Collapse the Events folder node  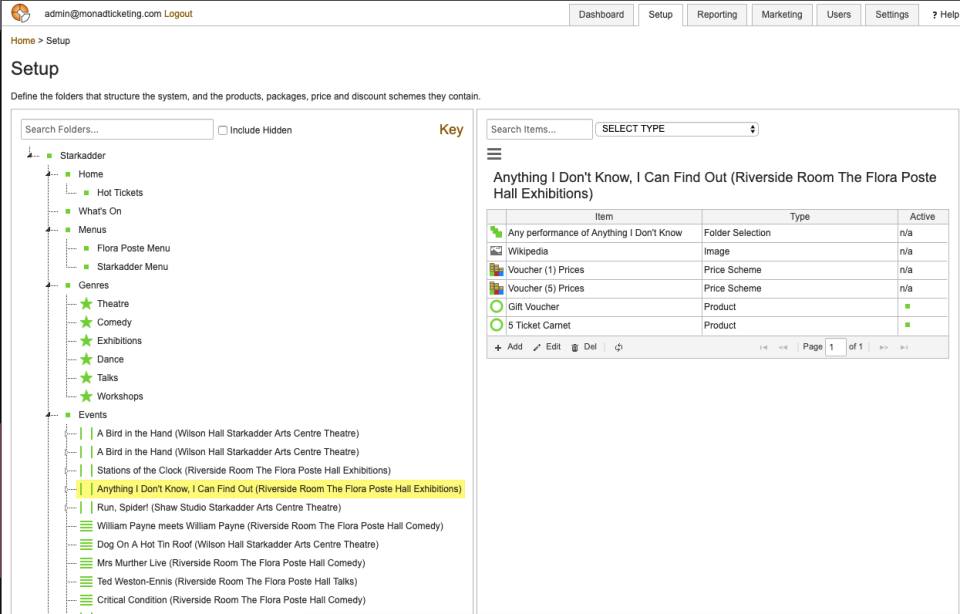tap(48, 415)
